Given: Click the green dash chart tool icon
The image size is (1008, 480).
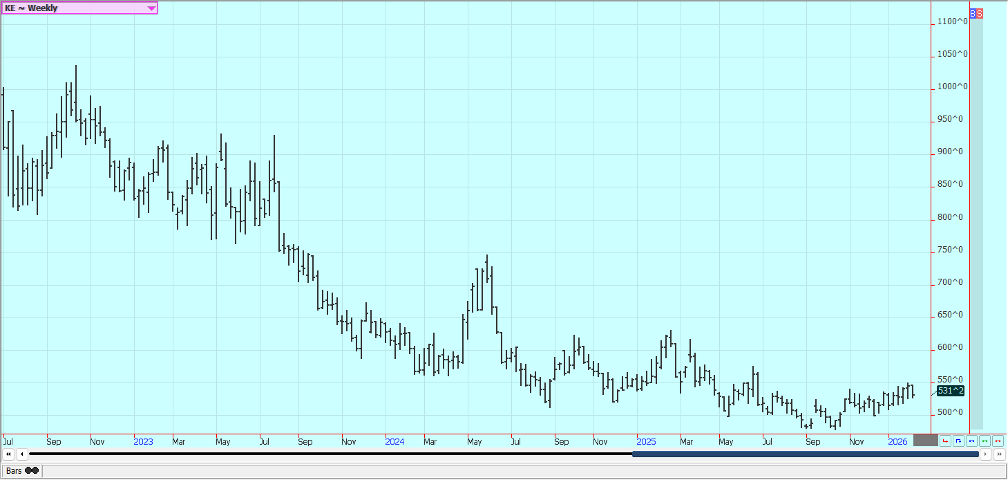Looking at the screenshot, I should [x=984, y=440].
